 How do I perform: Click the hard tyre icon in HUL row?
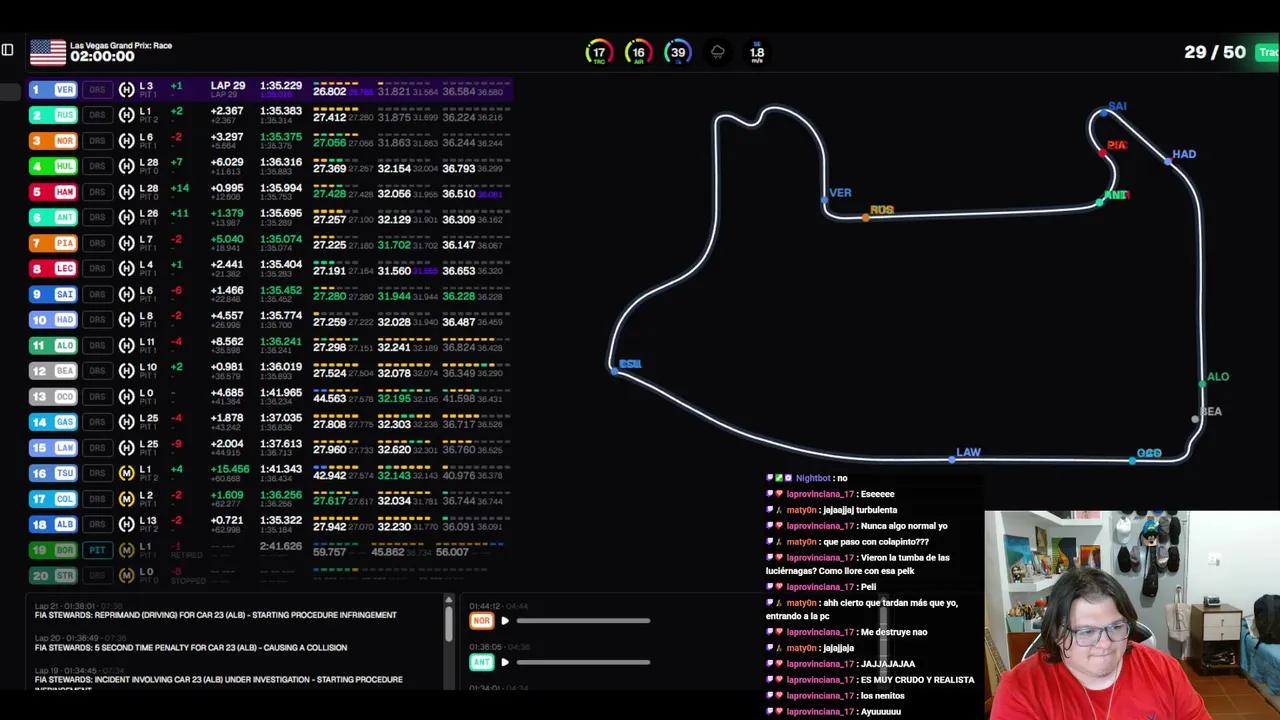pyautogui.click(x=126, y=166)
